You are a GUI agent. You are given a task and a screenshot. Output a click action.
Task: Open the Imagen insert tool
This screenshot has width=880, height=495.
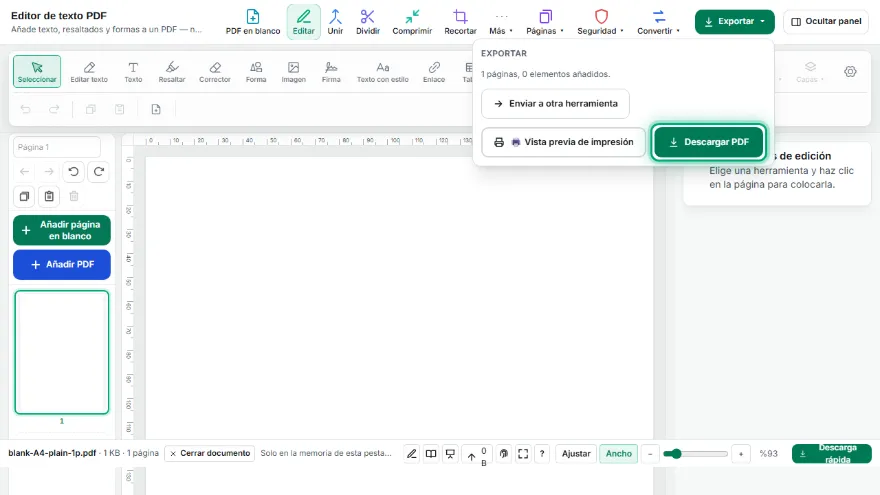(294, 72)
